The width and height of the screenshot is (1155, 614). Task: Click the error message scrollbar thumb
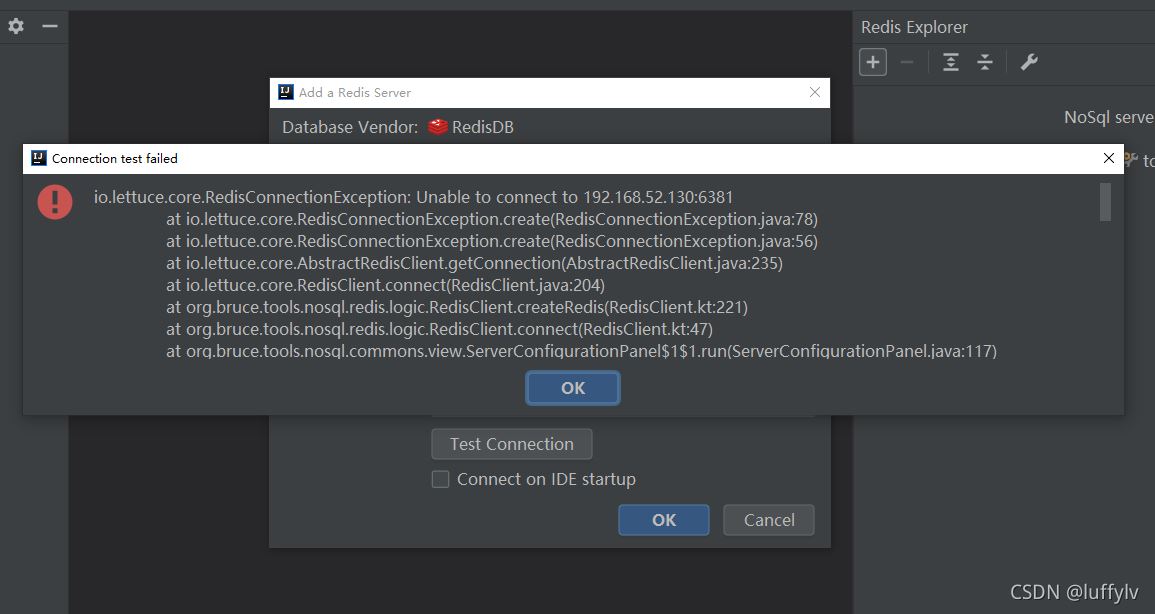[1105, 201]
